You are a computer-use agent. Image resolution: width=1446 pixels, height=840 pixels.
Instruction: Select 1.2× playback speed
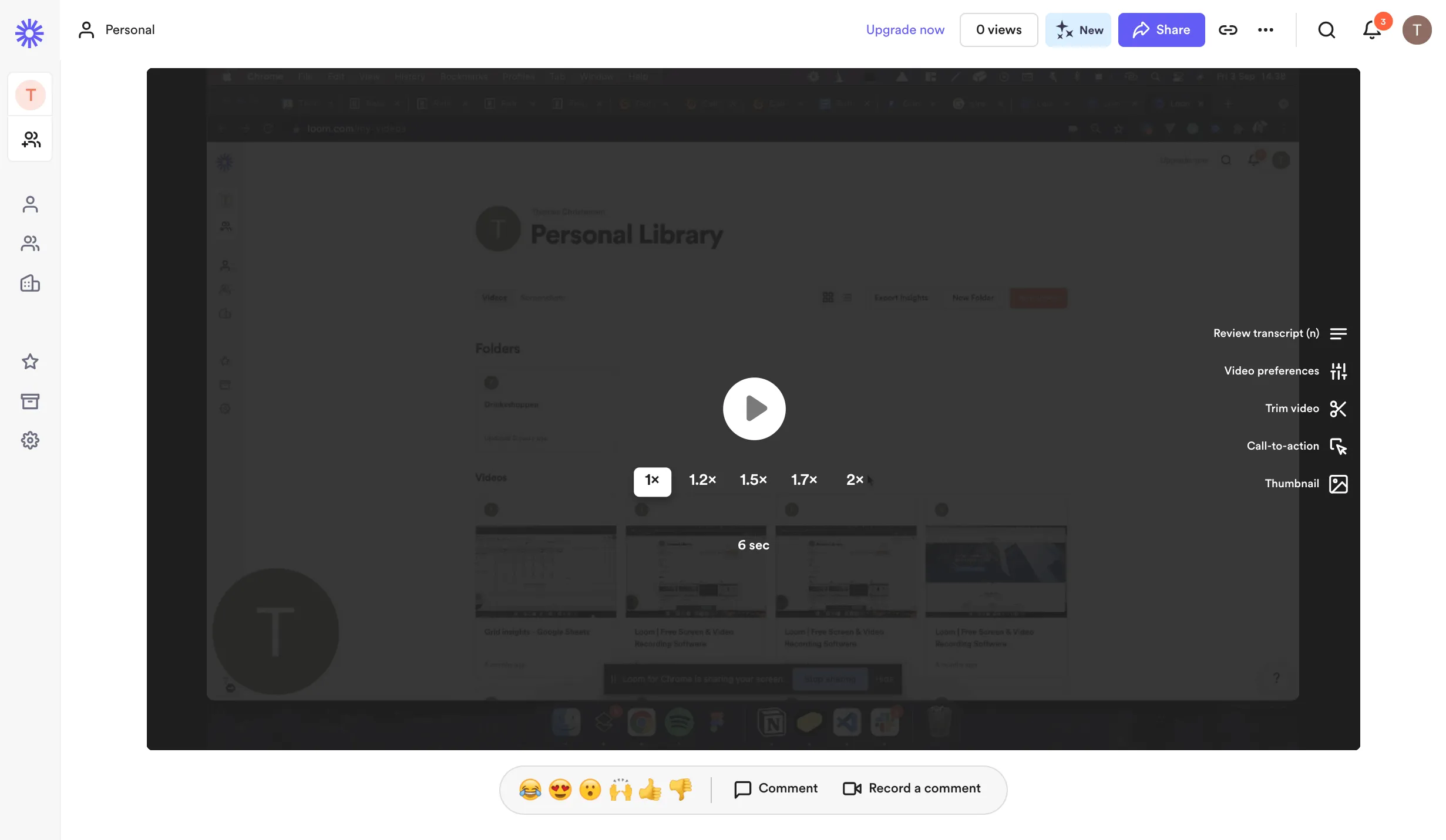702,480
